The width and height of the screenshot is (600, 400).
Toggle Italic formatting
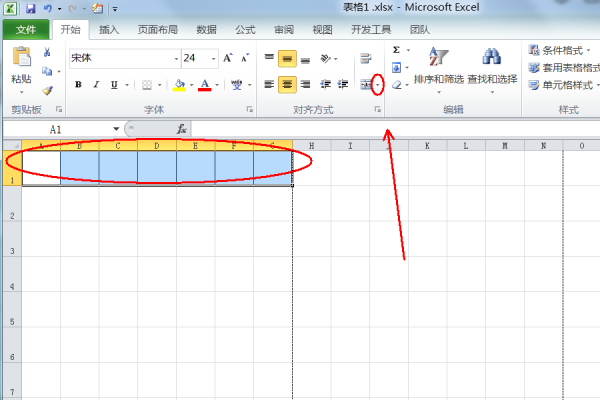tap(96, 85)
